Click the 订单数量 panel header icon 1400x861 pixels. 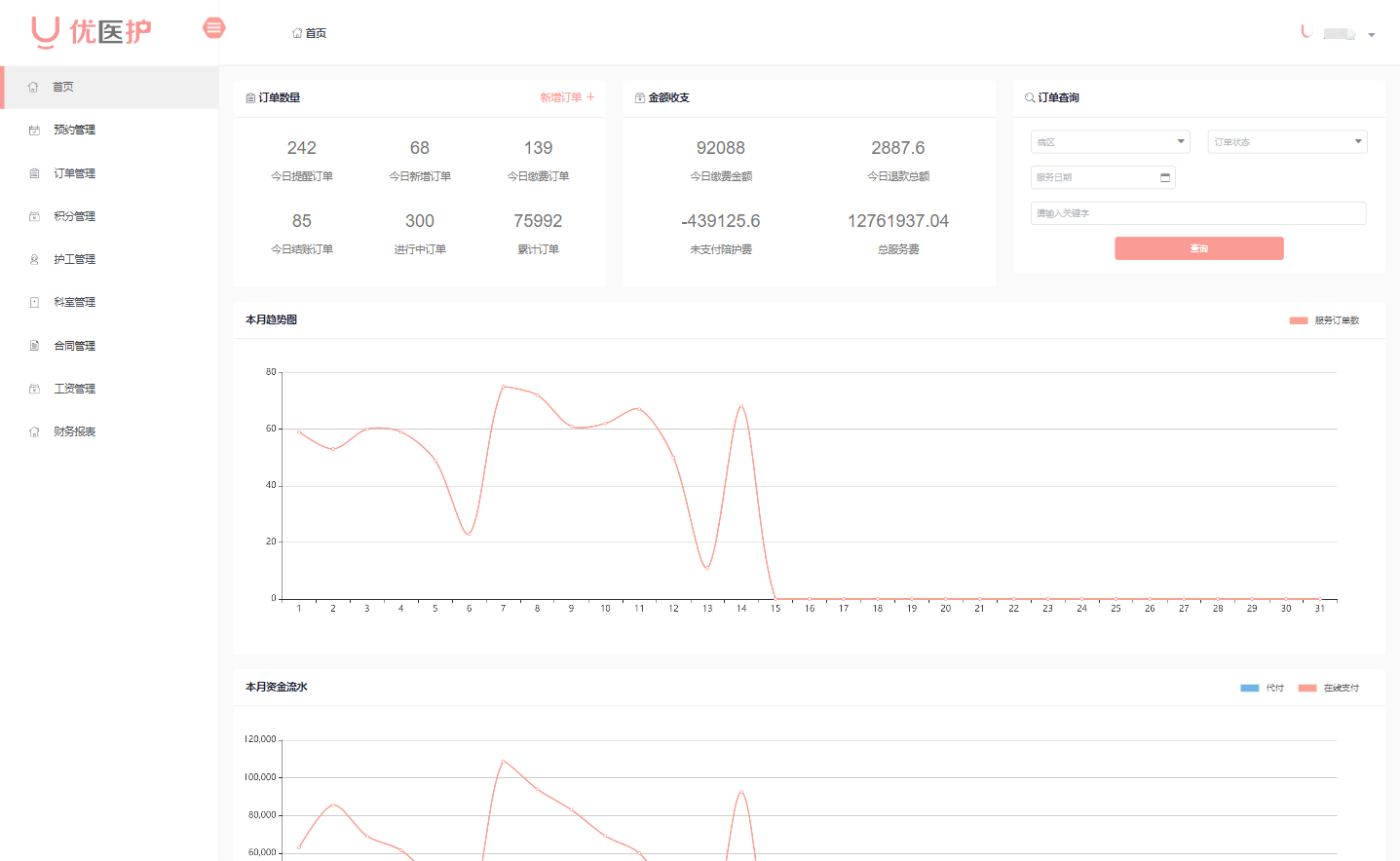(250, 98)
